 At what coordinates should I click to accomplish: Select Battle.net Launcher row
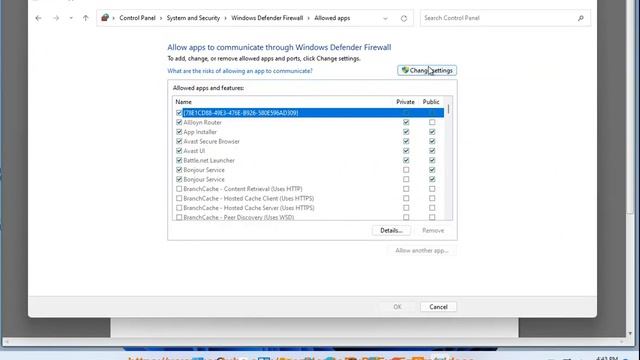pyautogui.click(x=309, y=160)
